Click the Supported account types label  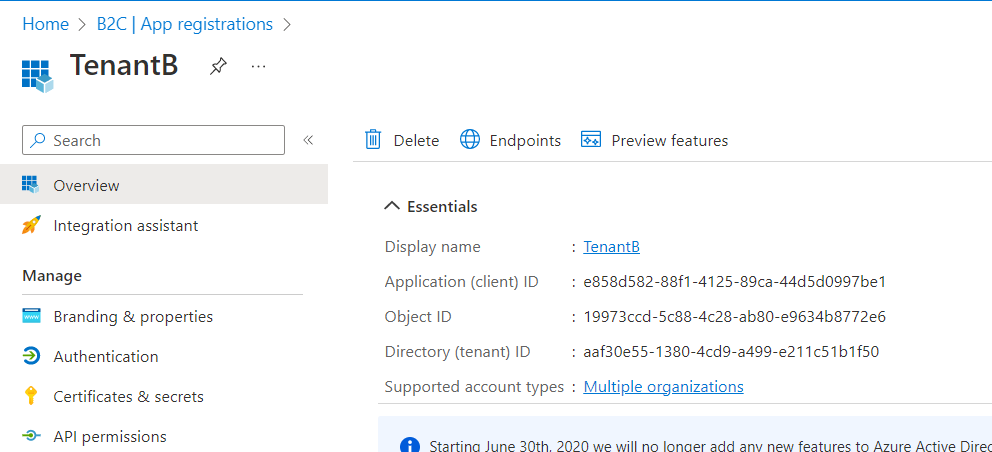click(x=474, y=386)
